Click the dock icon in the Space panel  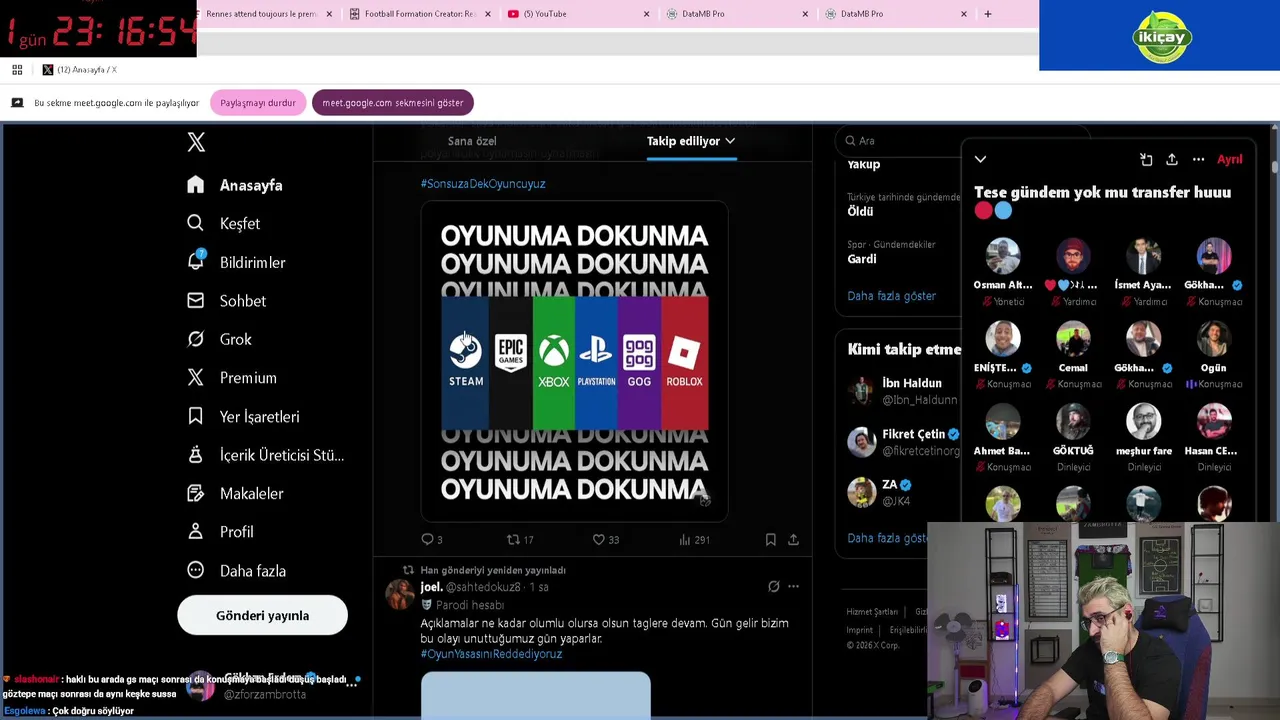point(1146,159)
